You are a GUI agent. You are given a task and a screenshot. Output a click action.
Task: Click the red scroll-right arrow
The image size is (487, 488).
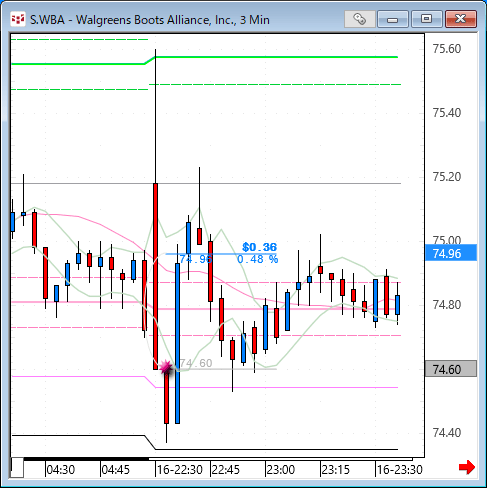pyautogui.click(x=467, y=467)
